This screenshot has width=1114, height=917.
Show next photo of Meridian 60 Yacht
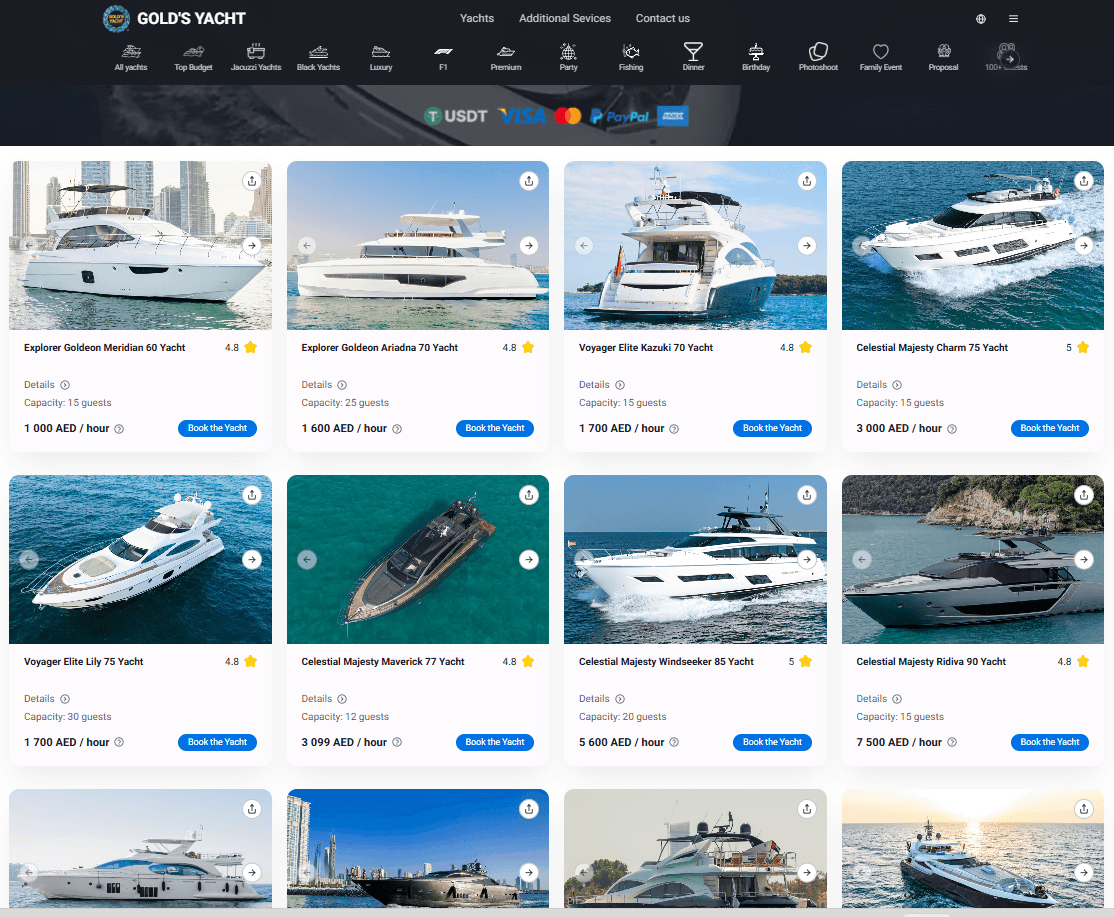click(x=252, y=246)
